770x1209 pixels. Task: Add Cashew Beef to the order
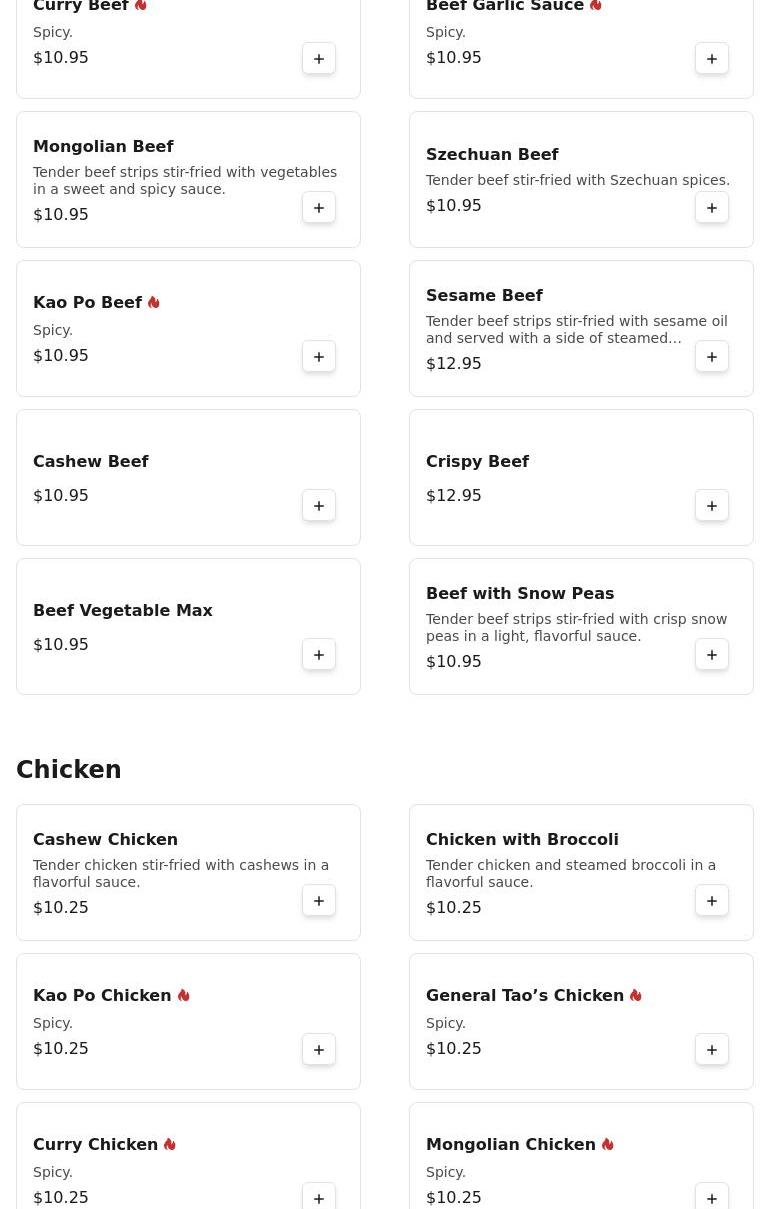319,506
